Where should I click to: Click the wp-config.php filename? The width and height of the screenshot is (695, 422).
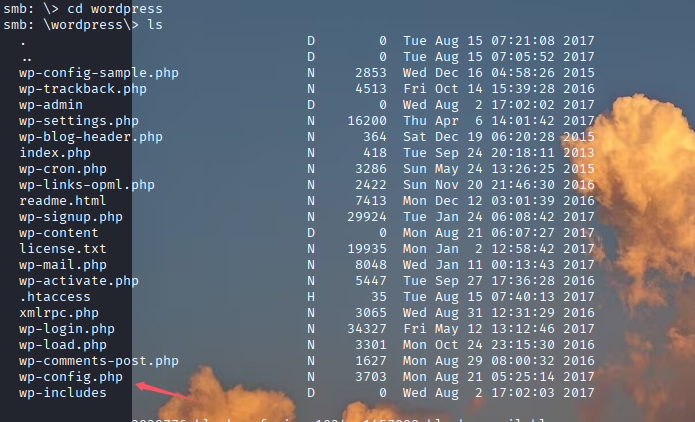(70, 377)
